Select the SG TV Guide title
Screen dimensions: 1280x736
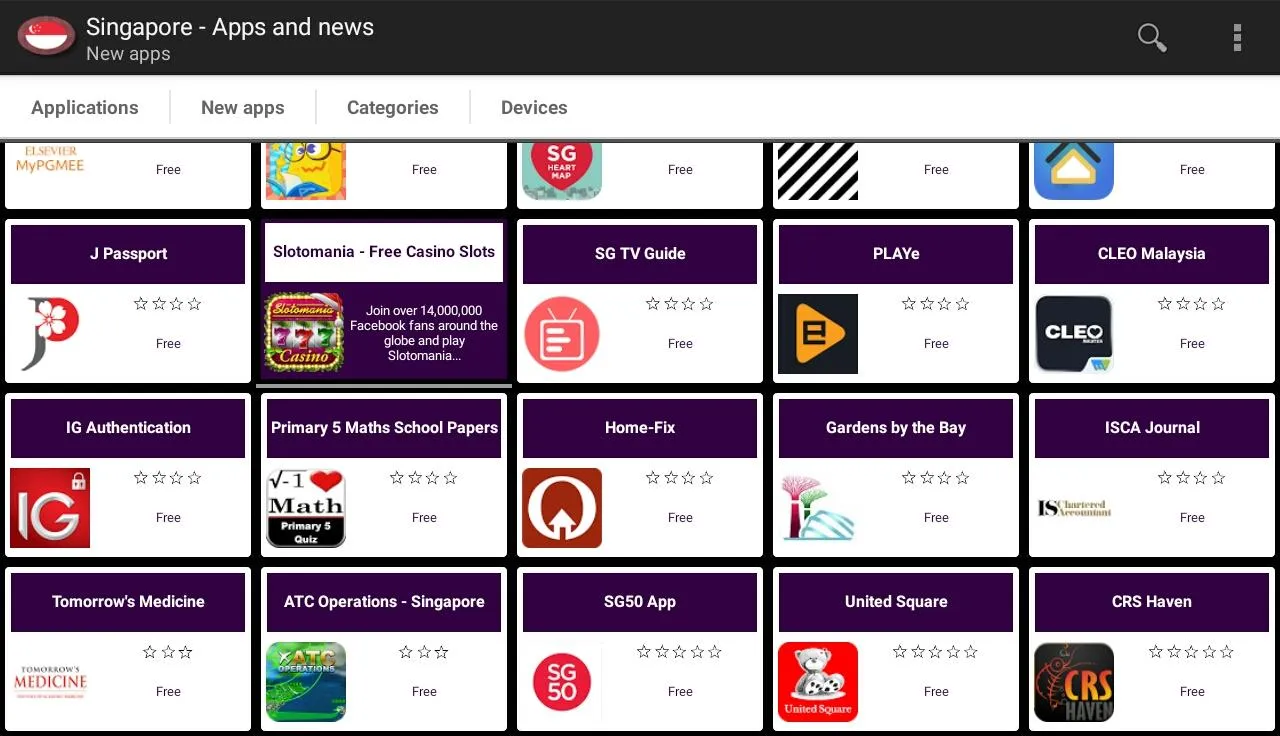click(x=640, y=254)
